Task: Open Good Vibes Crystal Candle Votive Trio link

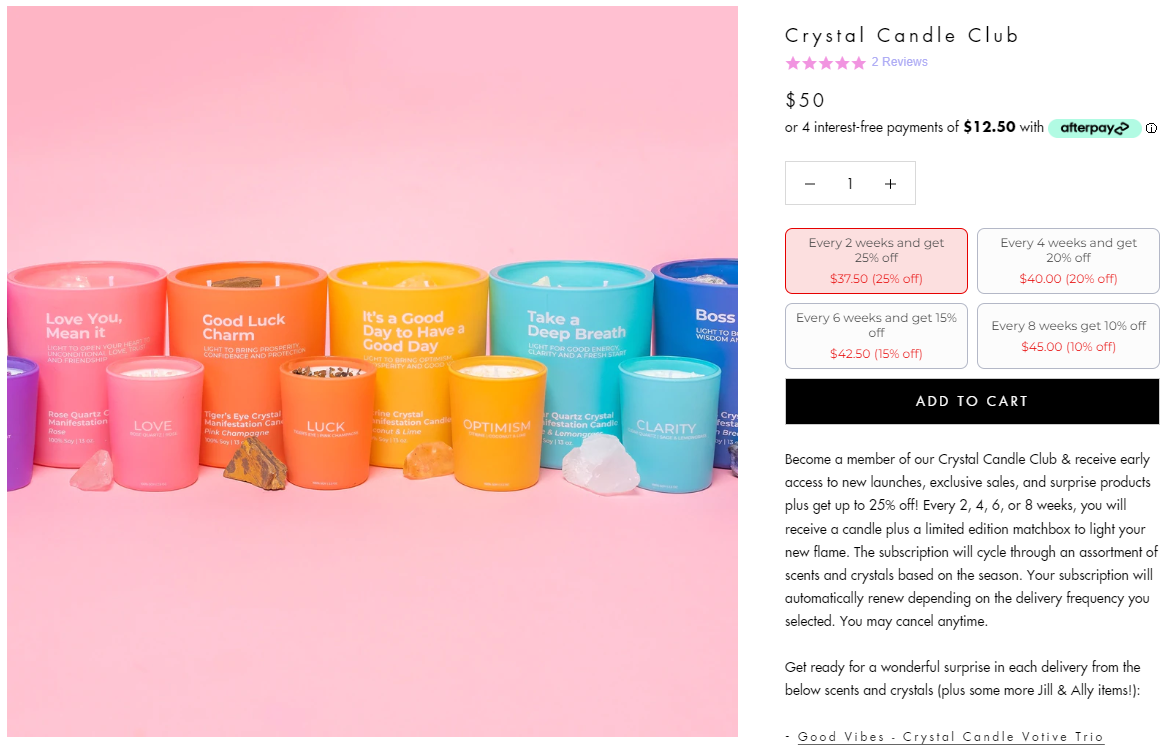Action: (x=951, y=737)
